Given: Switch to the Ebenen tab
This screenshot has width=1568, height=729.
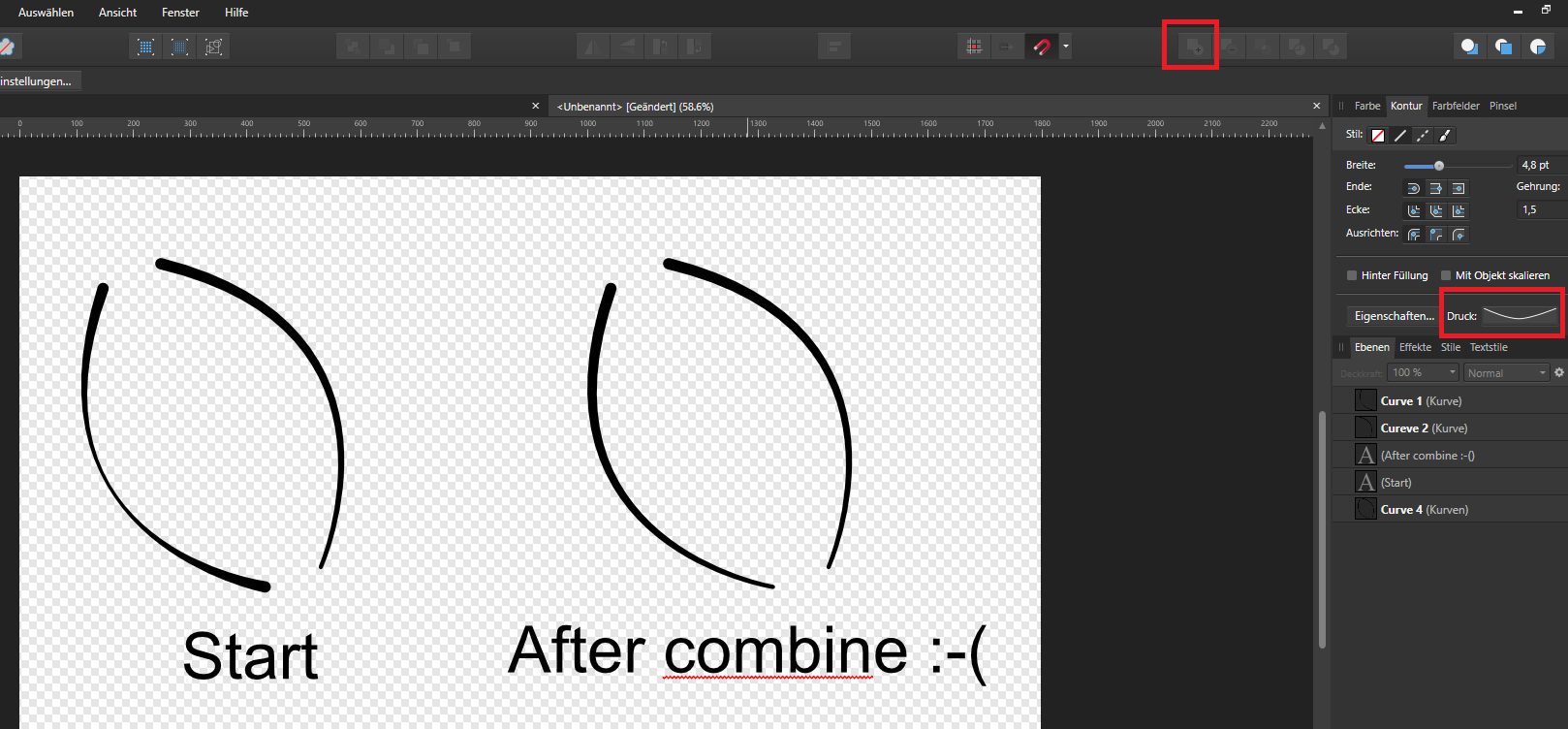Looking at the screenshot, I should (x=1371, y=347).
